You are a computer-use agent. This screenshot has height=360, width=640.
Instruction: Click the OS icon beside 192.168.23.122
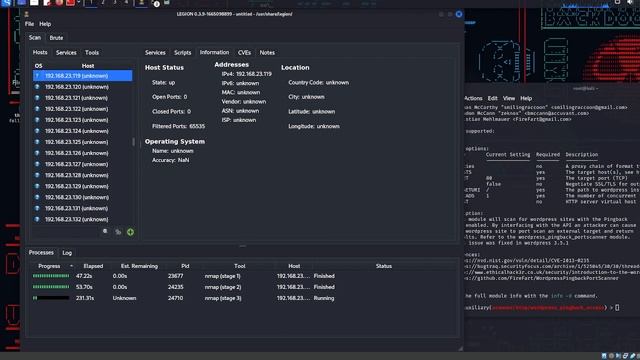click(37, 109)
